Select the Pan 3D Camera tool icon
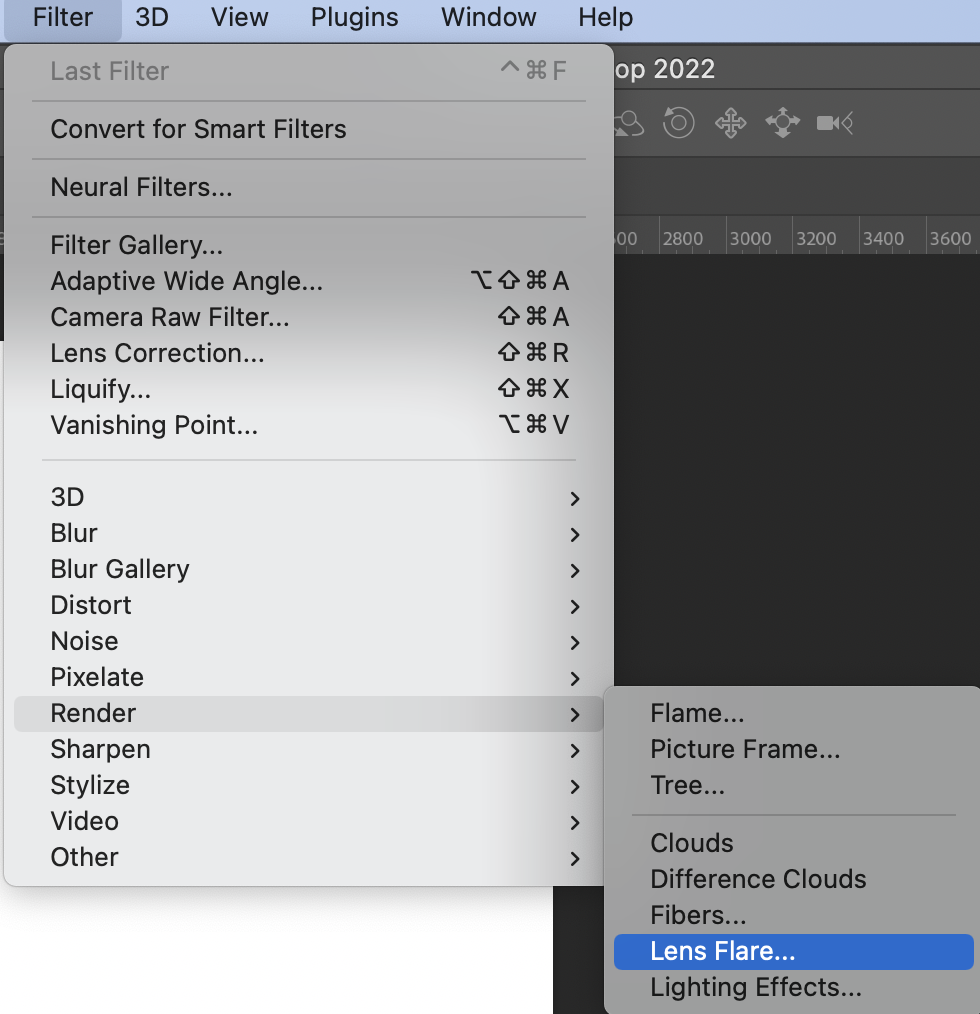The image size is (980, 1014). [730, 123]
